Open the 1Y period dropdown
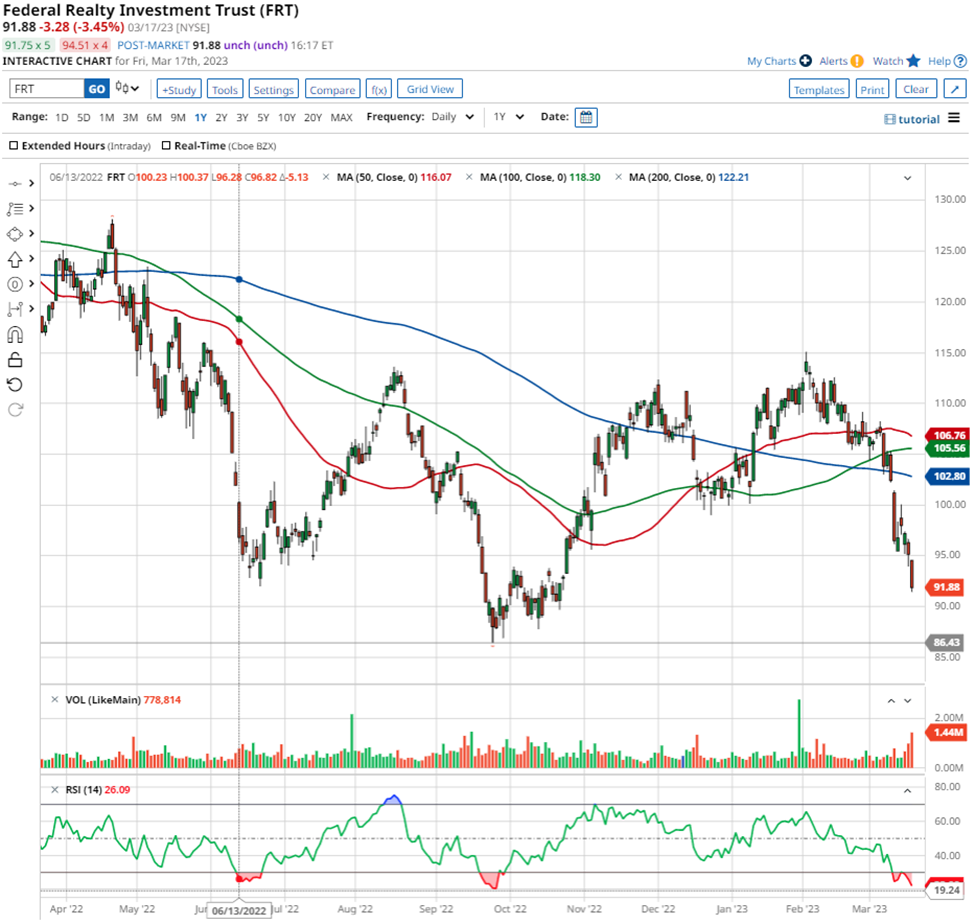Screen dimensions: 975x924 (509, 117)
